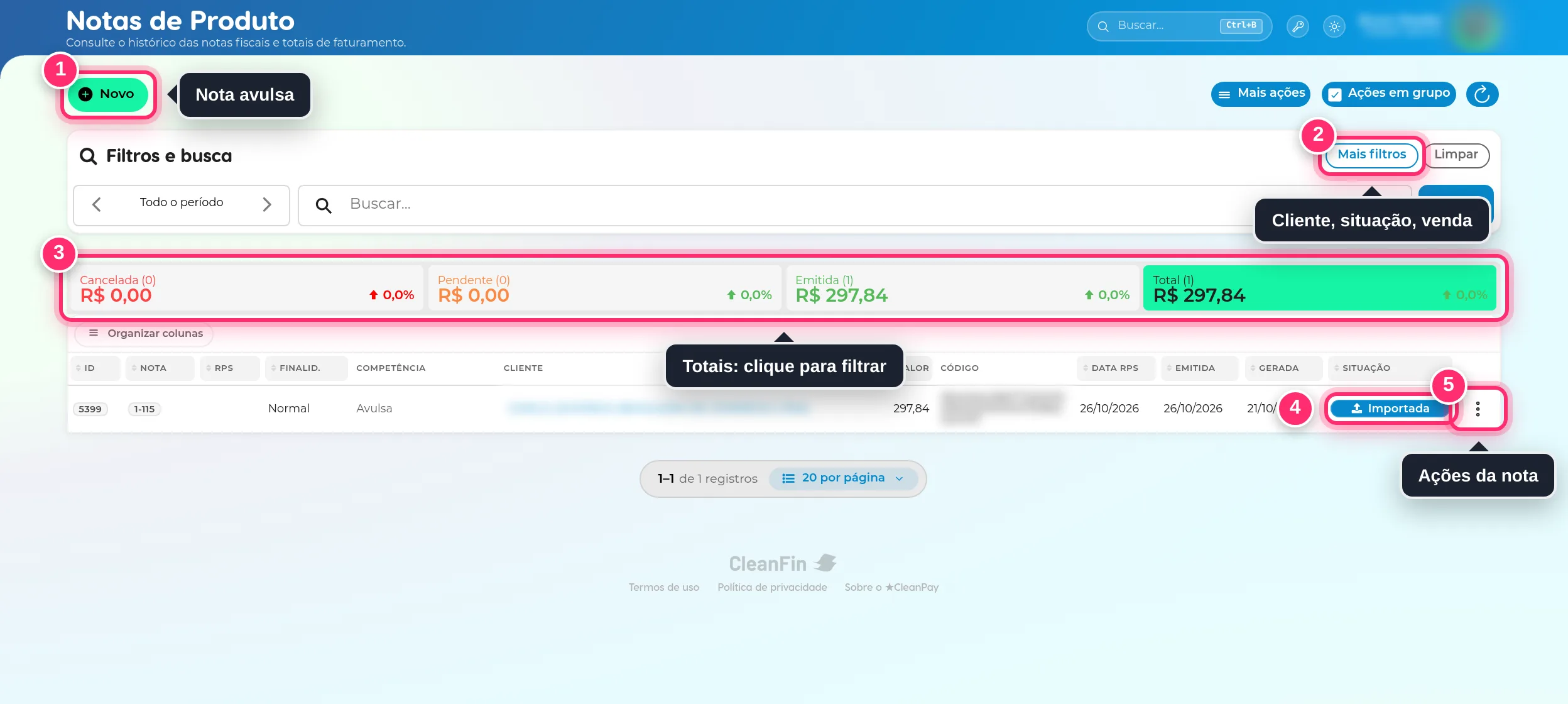Sort by EMITIDA column header
Screen dimensions: 1568x704
1199,368
